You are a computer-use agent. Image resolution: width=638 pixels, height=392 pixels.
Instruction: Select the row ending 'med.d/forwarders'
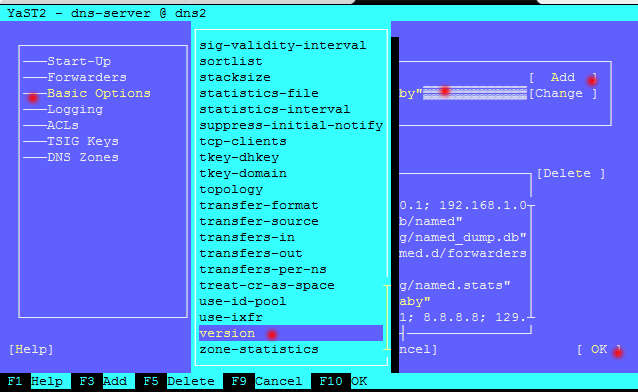tap(463, 253)
